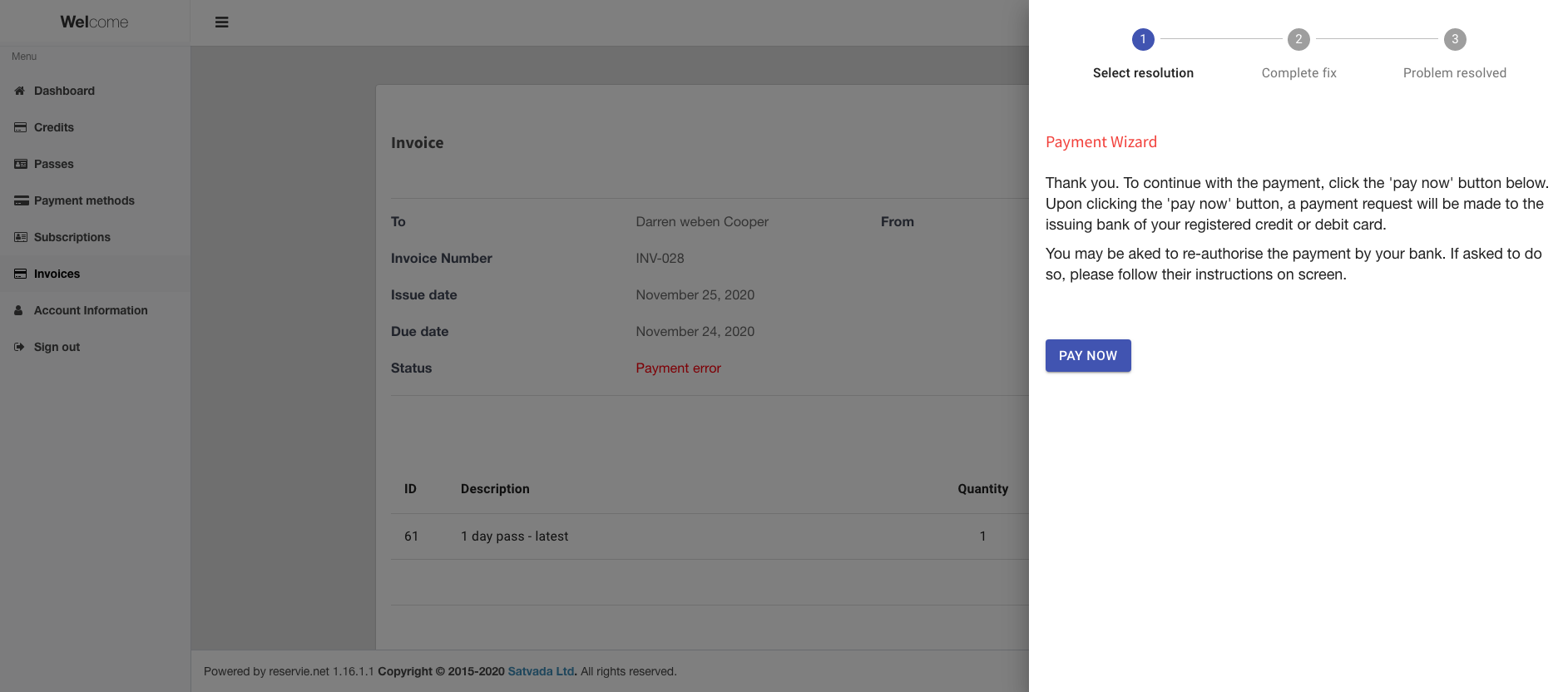Click the Passes ticket icon
The image size is (1568, 692).
tap(21, 164)
